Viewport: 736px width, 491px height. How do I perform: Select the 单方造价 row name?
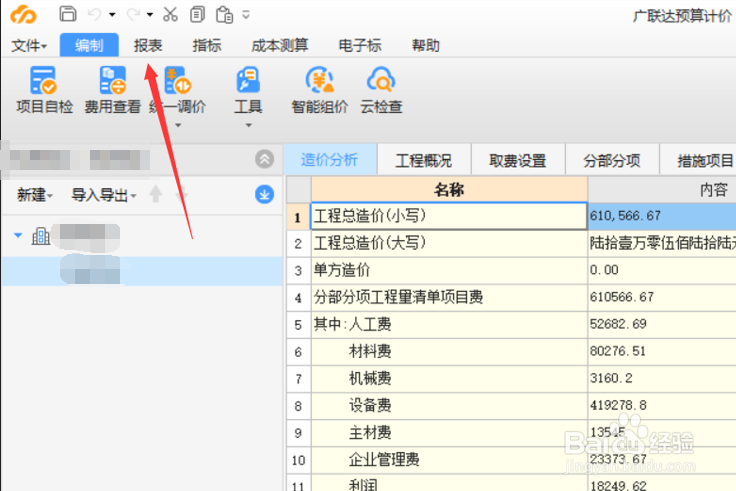point(449,270)
